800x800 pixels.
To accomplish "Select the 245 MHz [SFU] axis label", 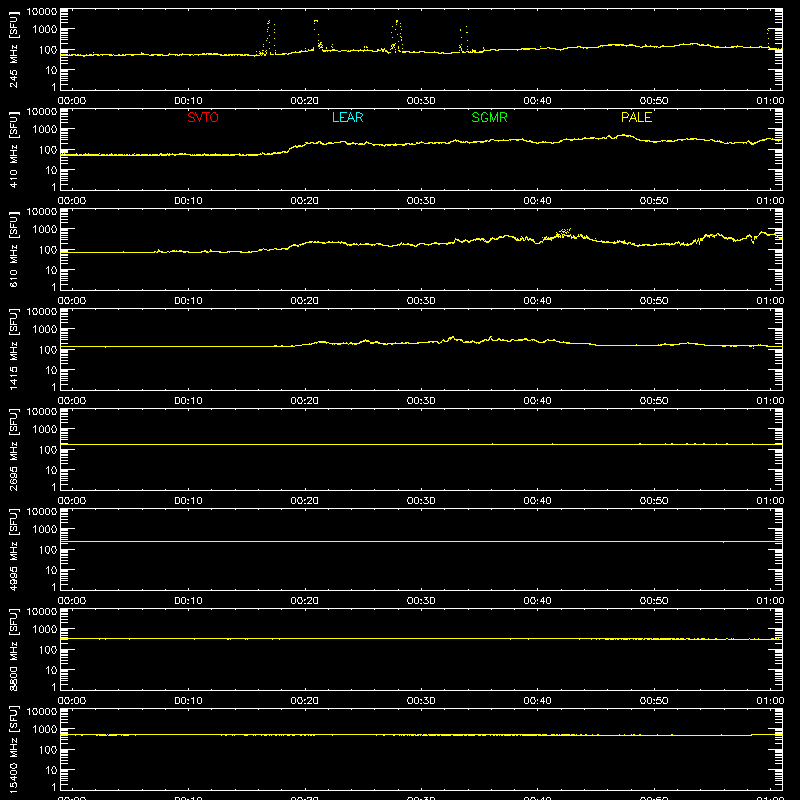I will (13, 49).
